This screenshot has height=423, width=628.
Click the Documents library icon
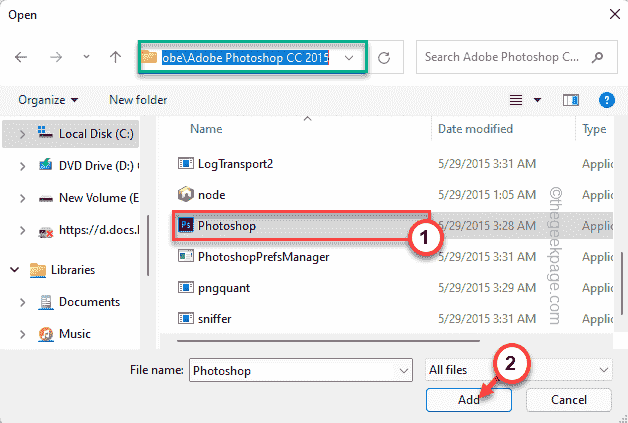click(x=46, y=302)
